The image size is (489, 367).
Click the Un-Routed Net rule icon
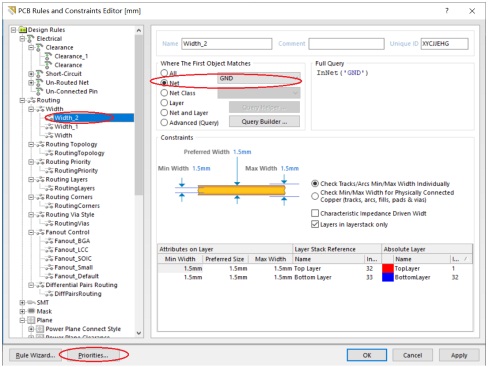pyautogui.click(x=40, y=83)
